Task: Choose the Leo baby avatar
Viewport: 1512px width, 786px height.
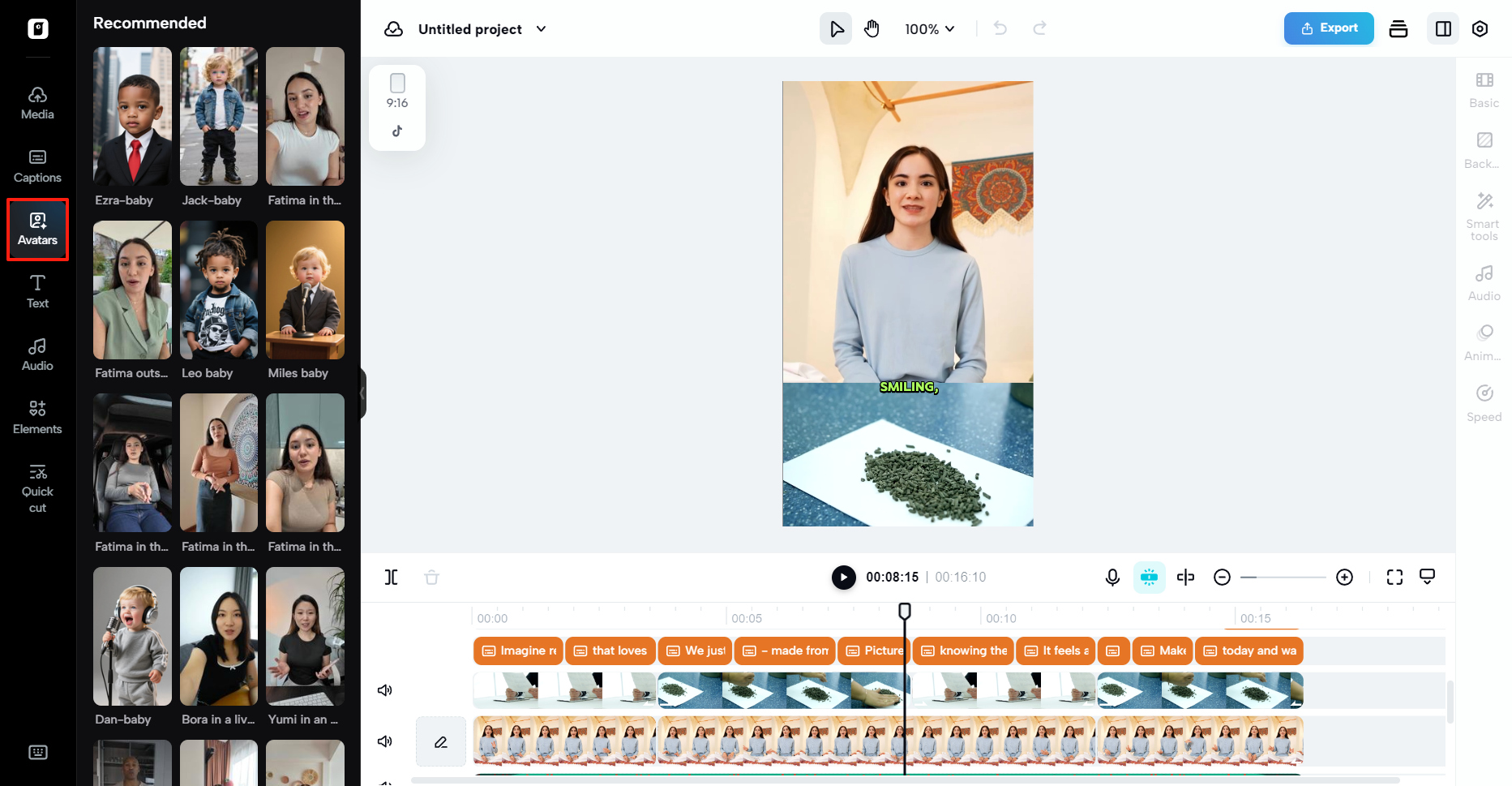Action: pos(219,290)
